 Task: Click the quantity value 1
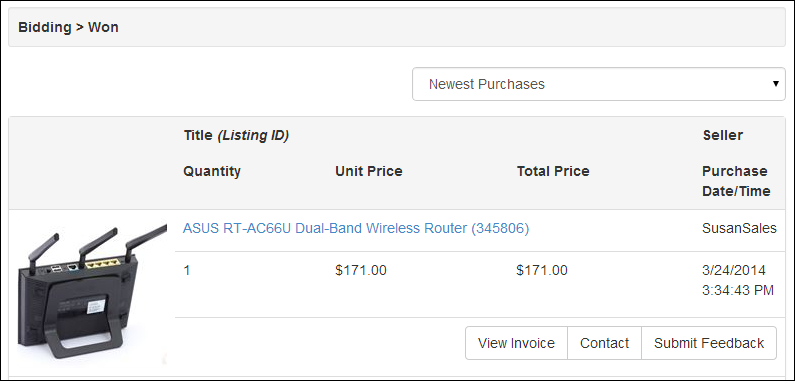click(187, 271)
